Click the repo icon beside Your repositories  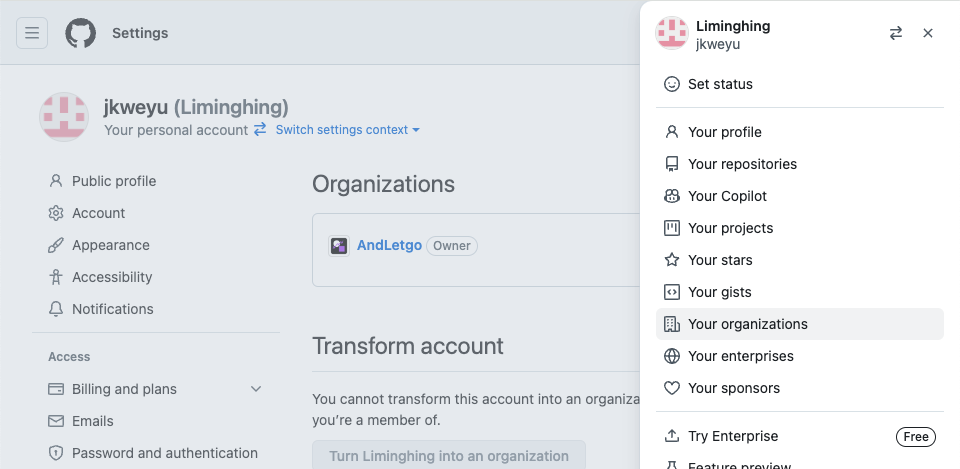[672, 164]
